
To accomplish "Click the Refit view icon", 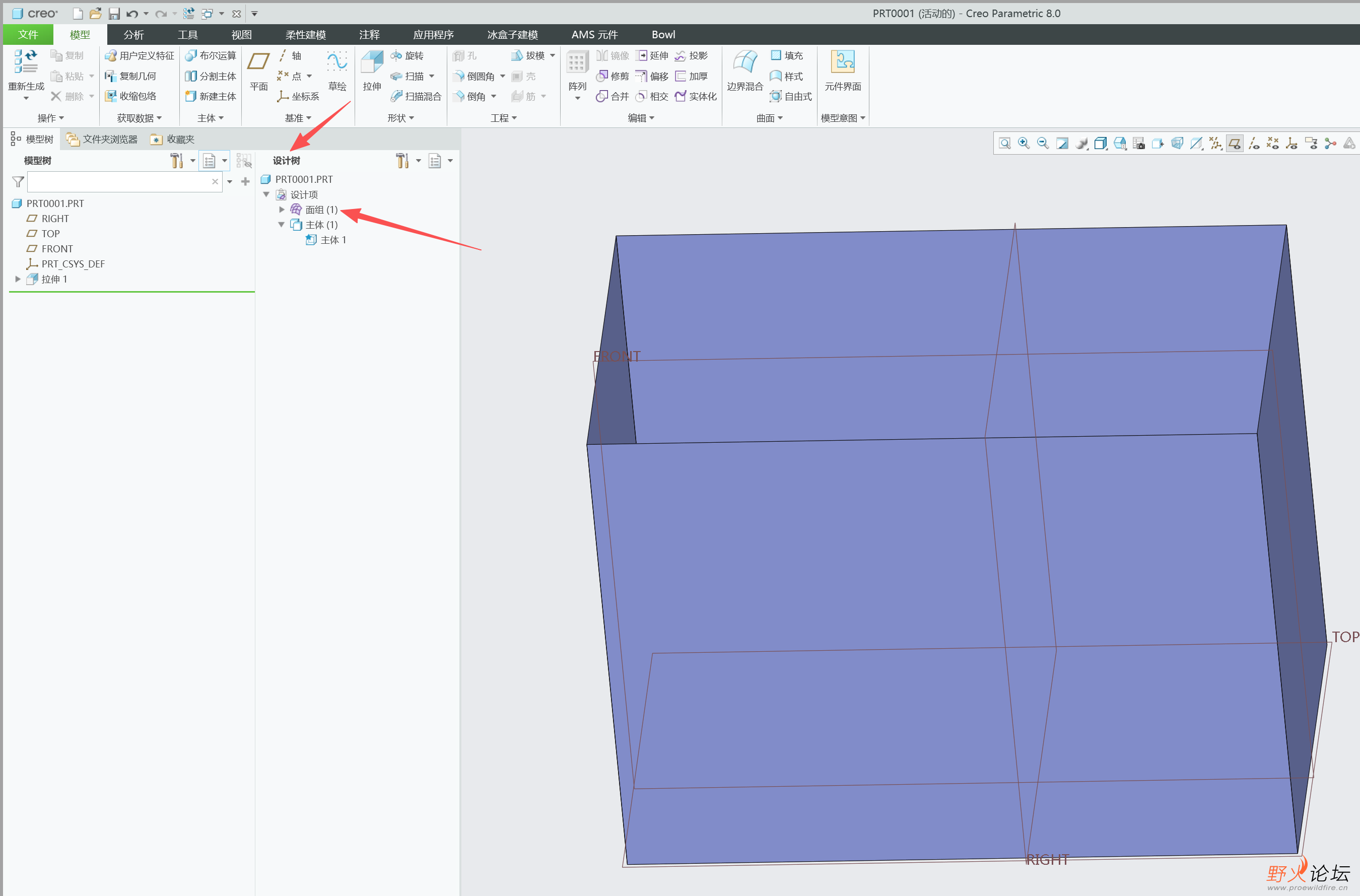I will pyautogui.click(x=1004, y=144).
